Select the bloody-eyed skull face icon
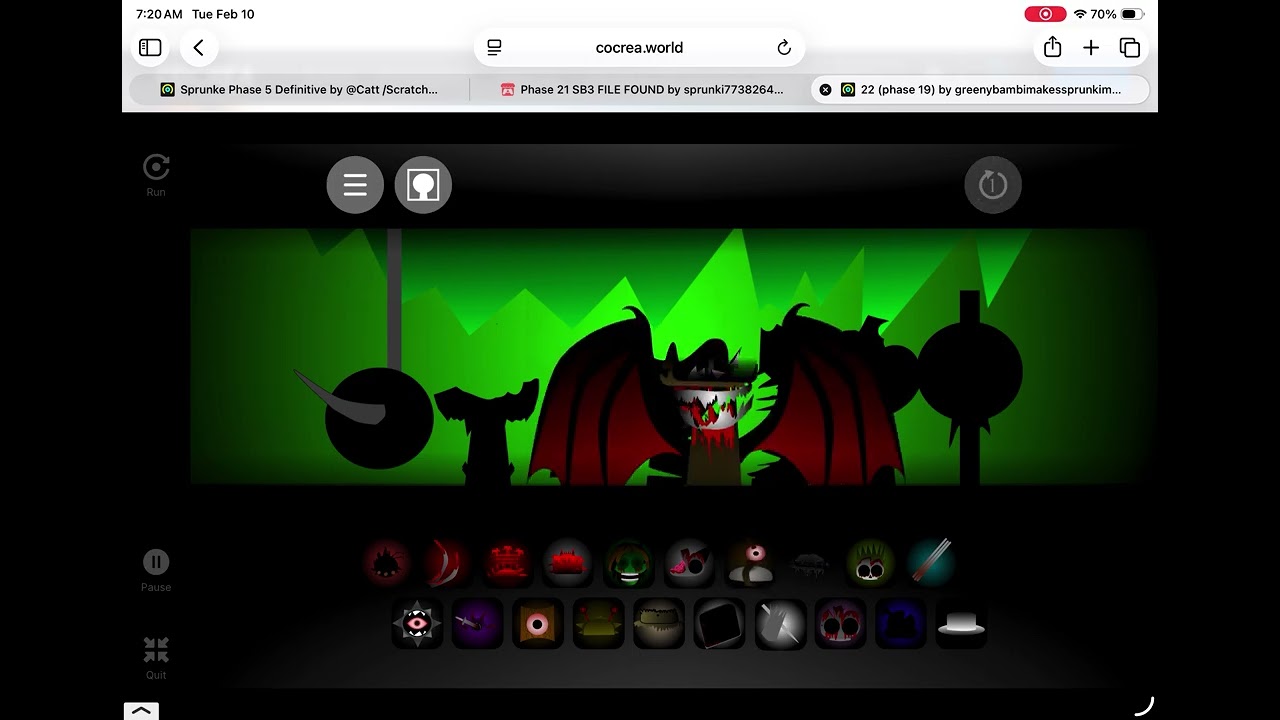Image resolution: width=1280 pixels, height=720 pixels. tap(840, 624)
